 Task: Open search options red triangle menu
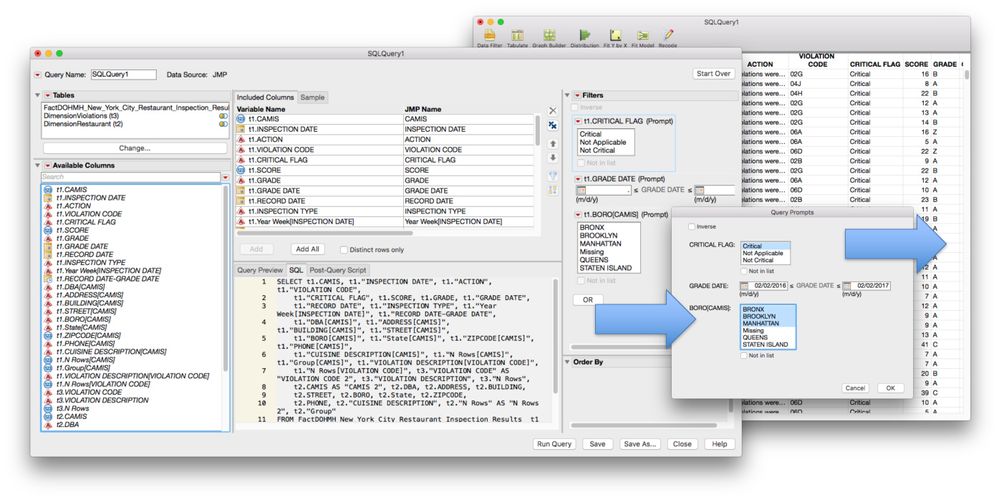pyautogui.click(x=225, y=177)
